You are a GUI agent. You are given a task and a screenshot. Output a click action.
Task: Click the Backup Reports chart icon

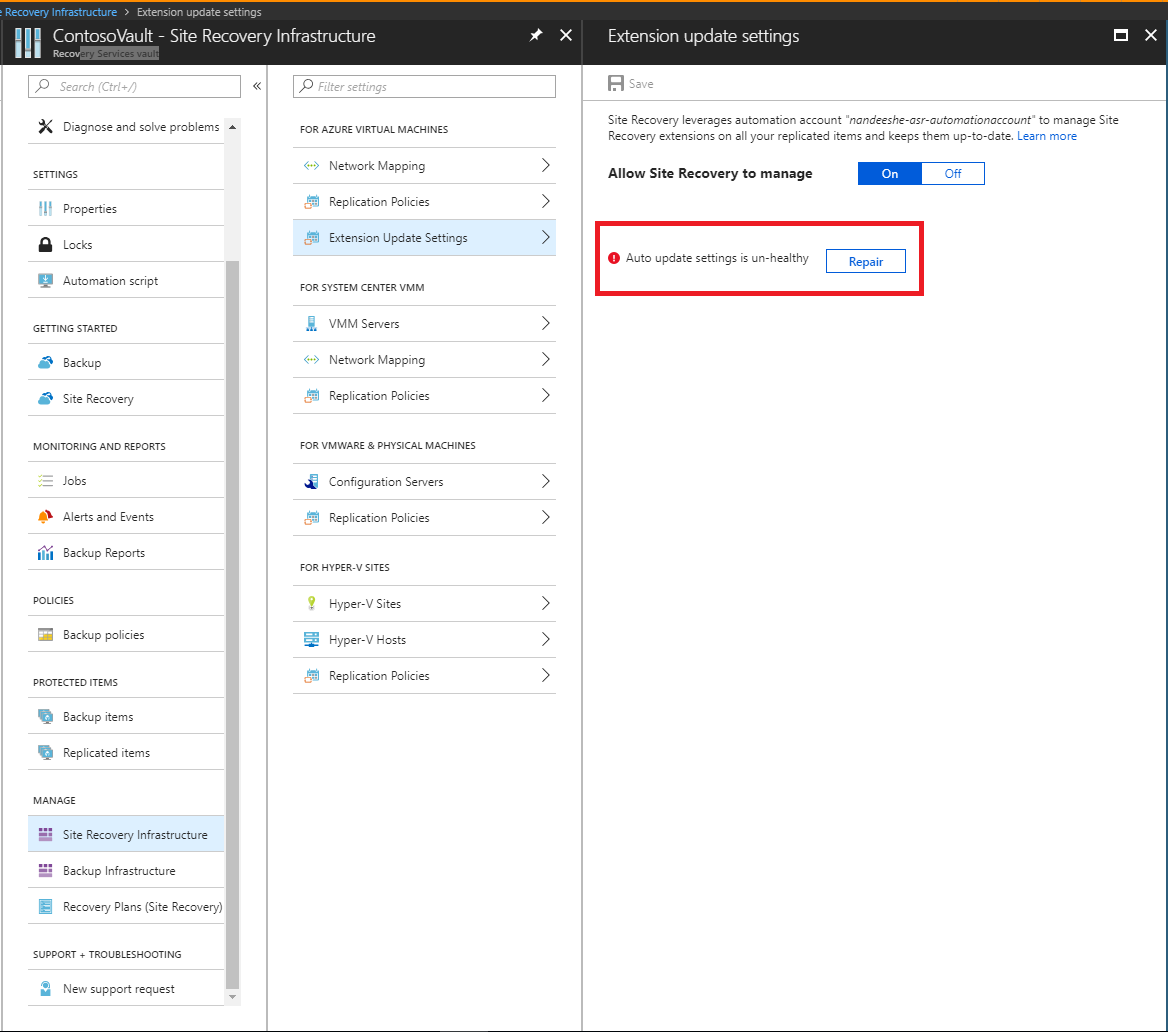[45, 552]
